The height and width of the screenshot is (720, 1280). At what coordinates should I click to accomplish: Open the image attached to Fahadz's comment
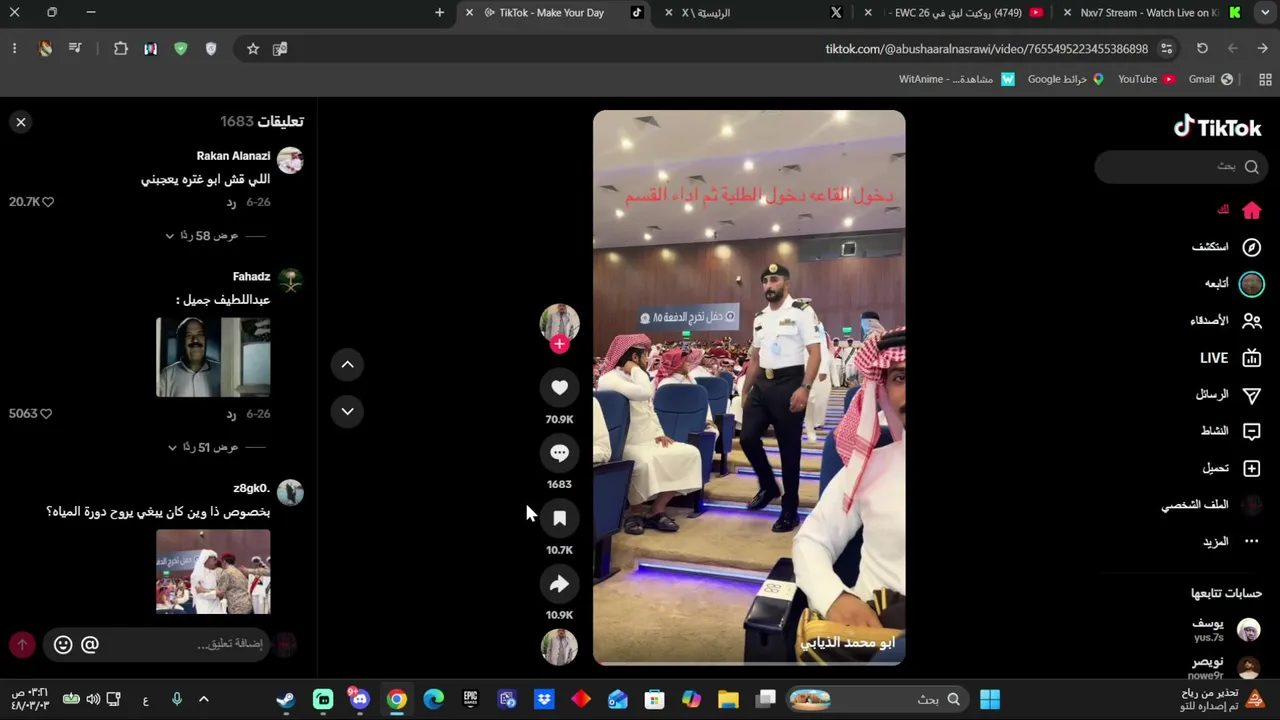(213, 357)
